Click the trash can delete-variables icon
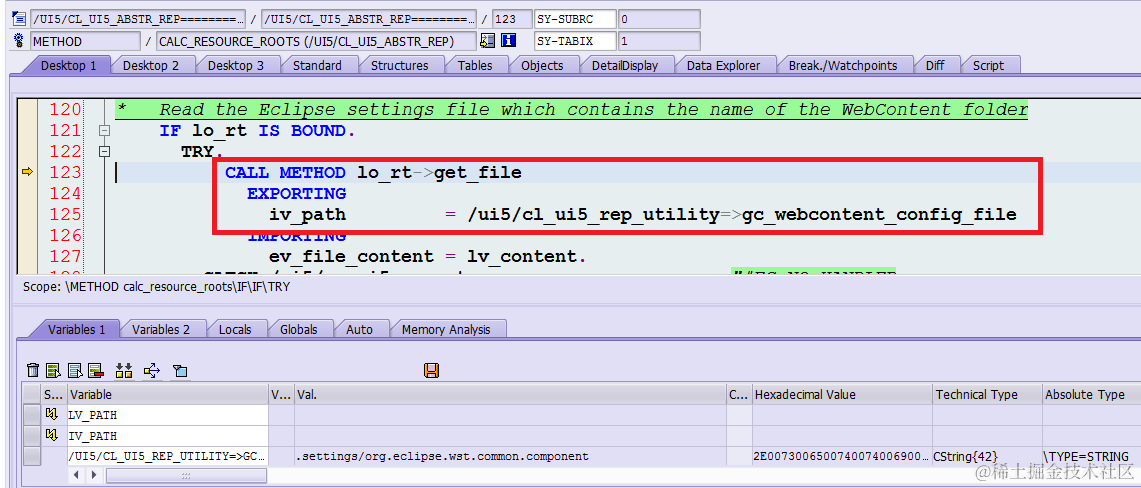 point(33,371)
